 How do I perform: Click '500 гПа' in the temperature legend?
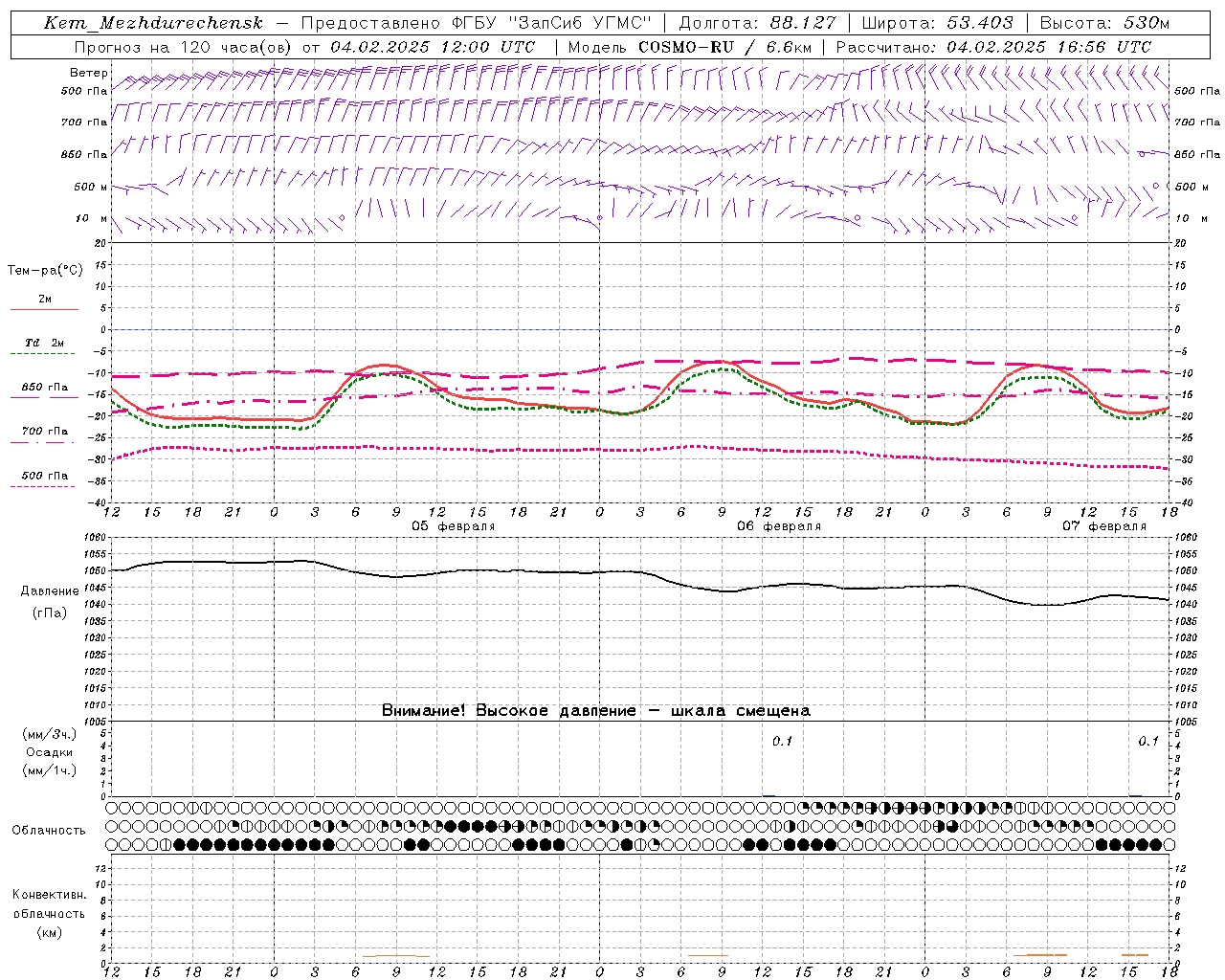(x=45, y=476)
